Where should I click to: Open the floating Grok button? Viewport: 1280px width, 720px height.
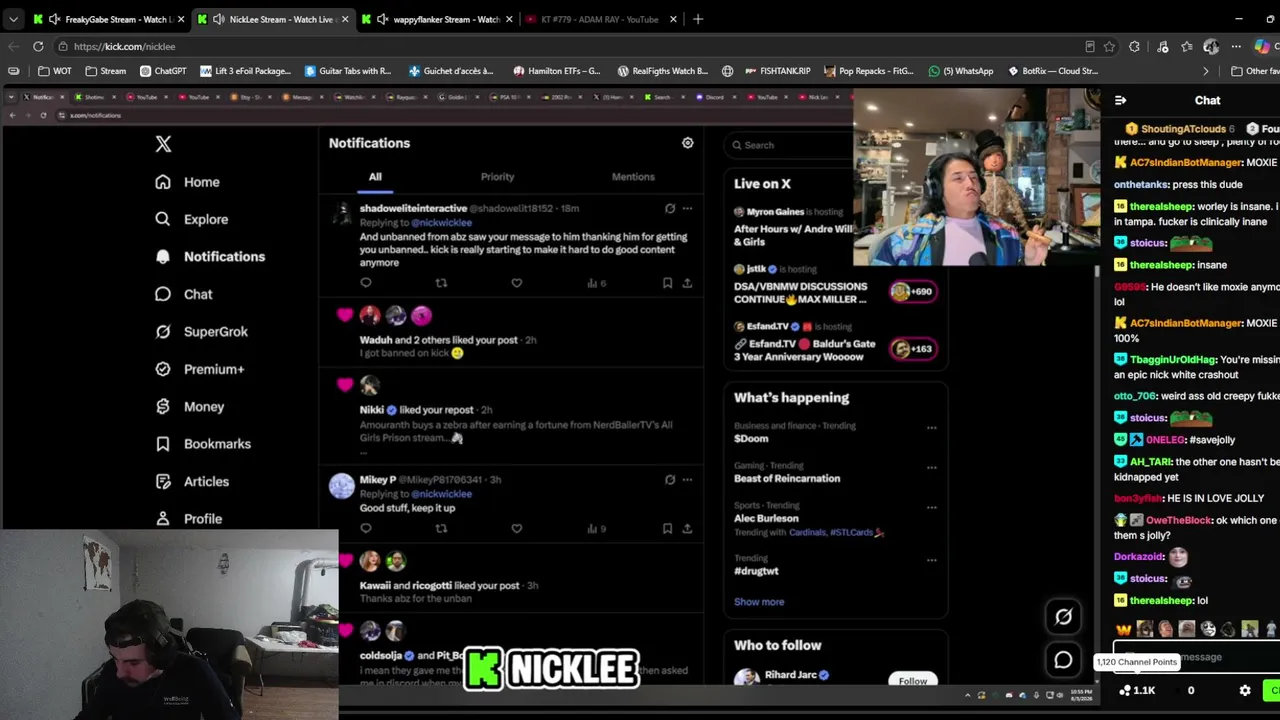1063,617
